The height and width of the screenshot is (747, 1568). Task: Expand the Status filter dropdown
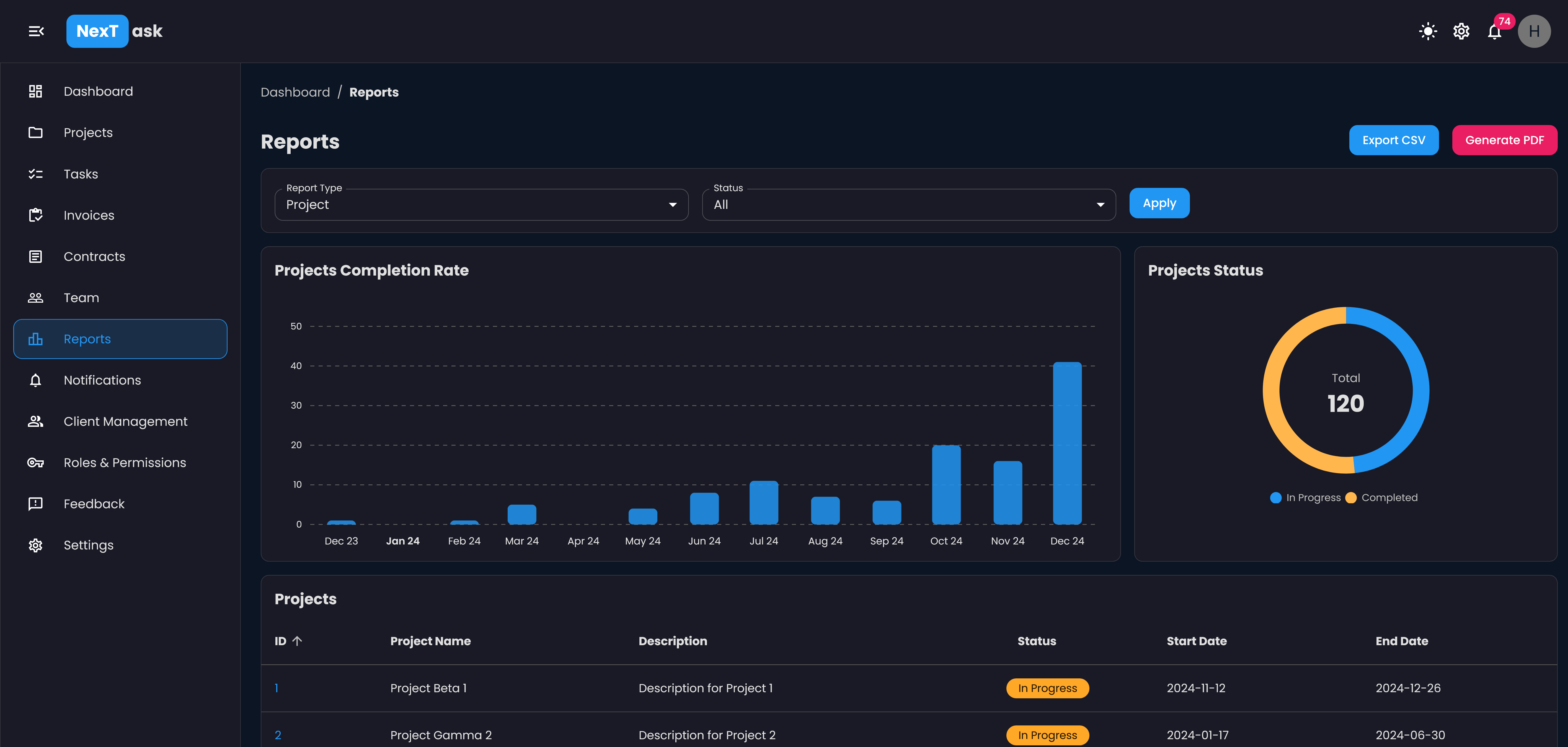point(908,205)
